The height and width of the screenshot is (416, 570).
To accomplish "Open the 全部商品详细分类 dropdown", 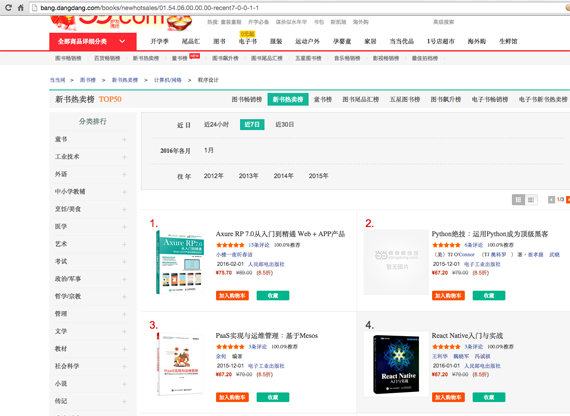I will point(93,41).
